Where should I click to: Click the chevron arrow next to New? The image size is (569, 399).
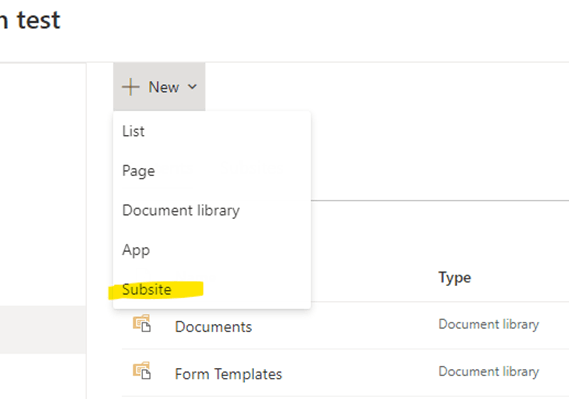192,87
